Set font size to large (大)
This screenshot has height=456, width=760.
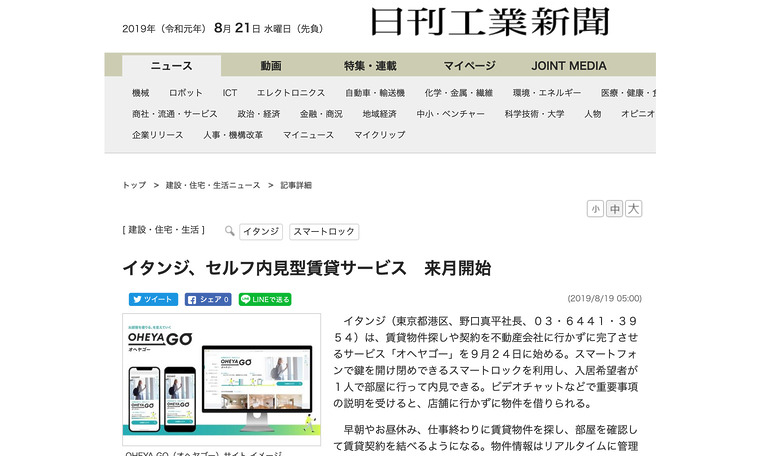pos(633,209)
